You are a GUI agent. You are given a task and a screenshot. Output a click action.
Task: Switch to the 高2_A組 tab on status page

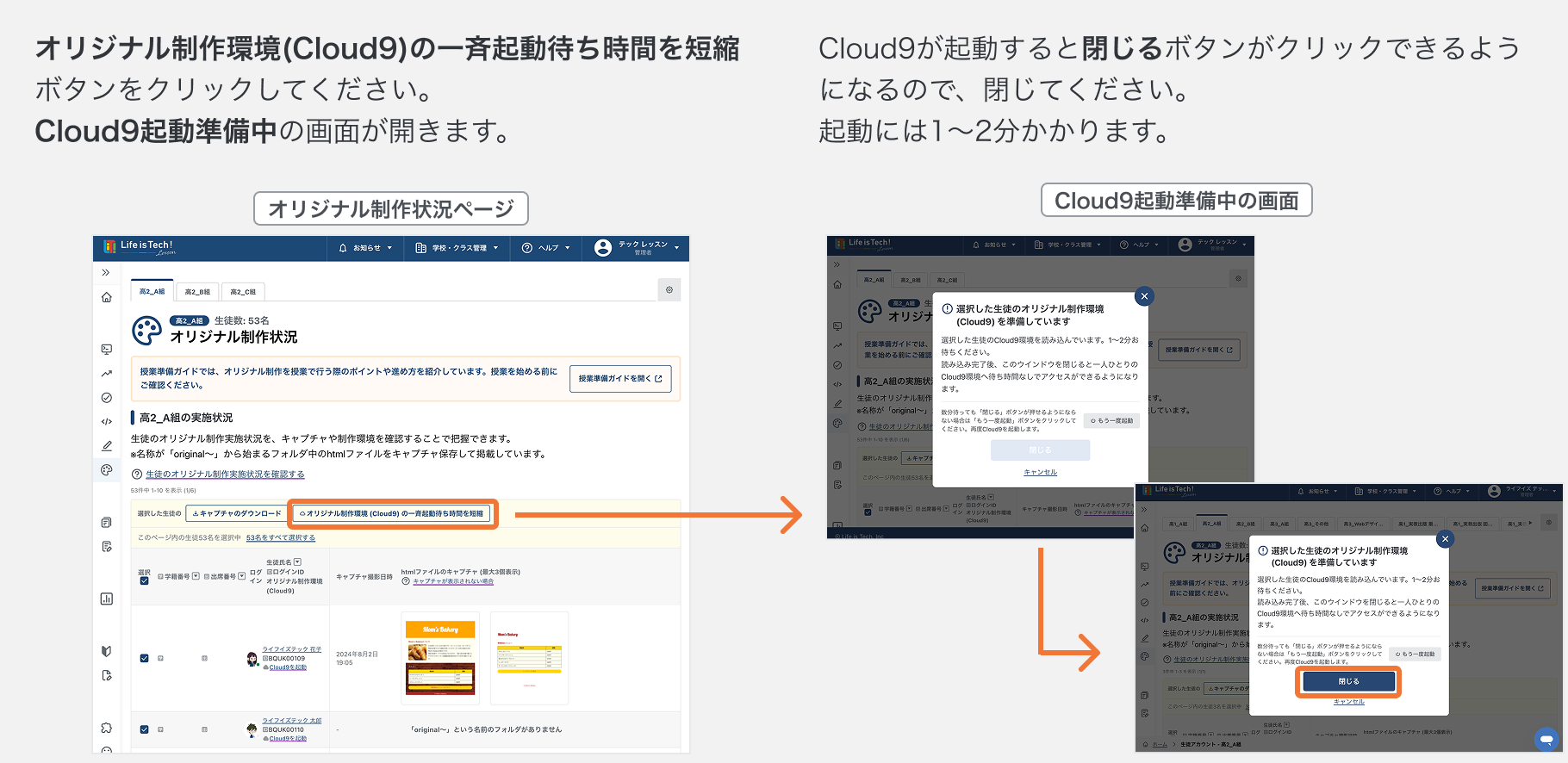point(152,291)
